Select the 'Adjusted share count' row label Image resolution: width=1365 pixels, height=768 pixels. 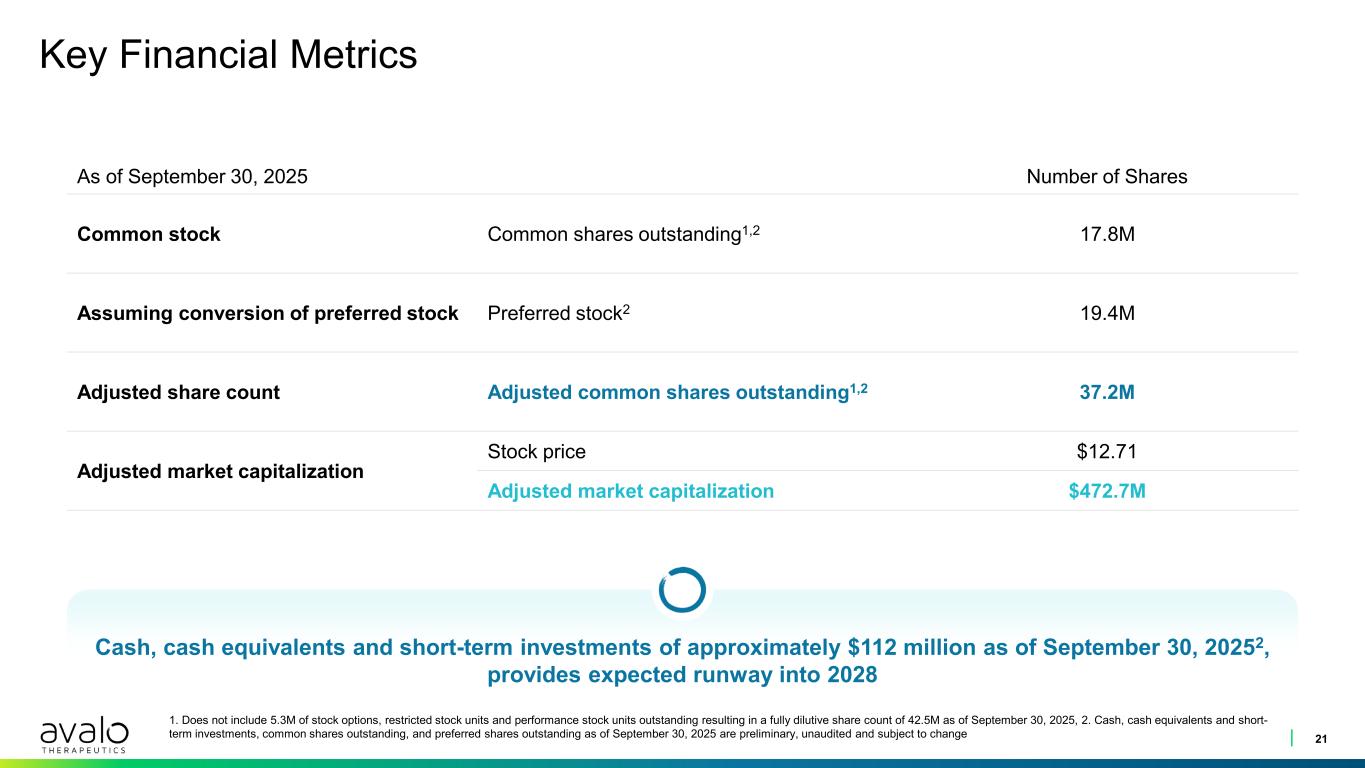click(178, 392)
